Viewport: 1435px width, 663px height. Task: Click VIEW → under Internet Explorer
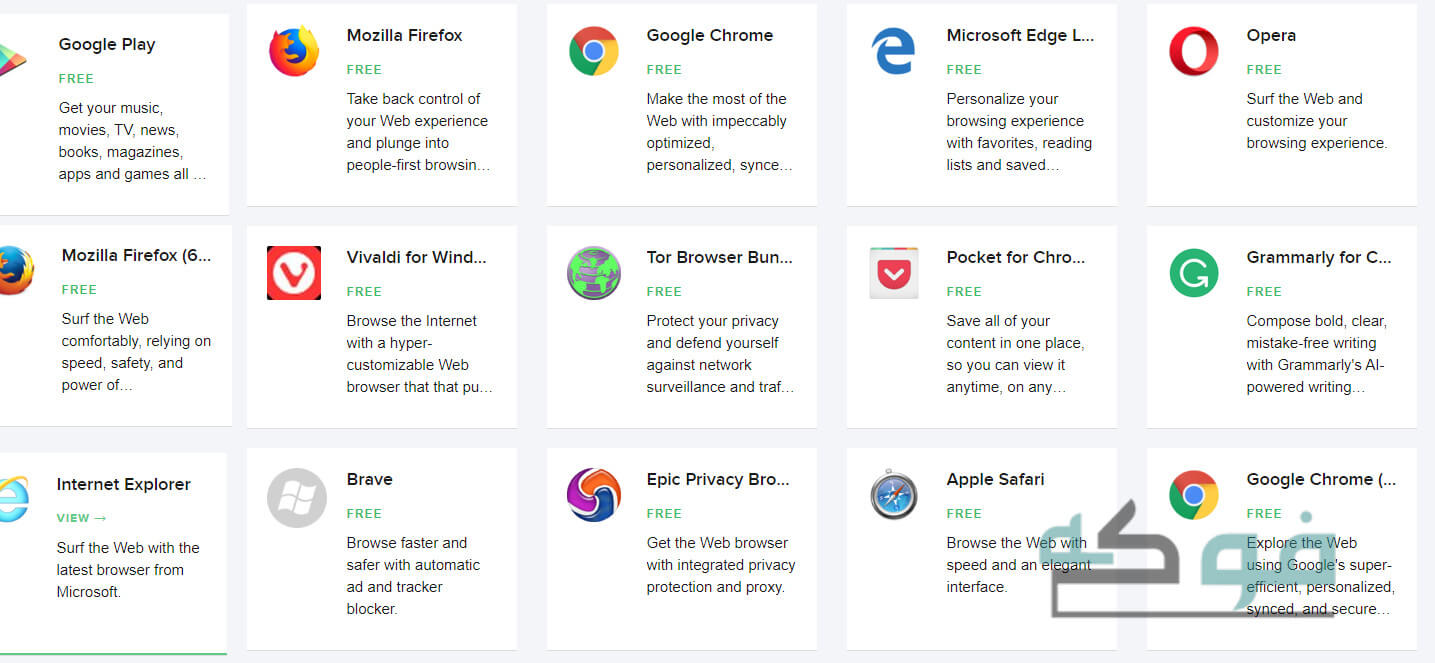click(81, 518)
